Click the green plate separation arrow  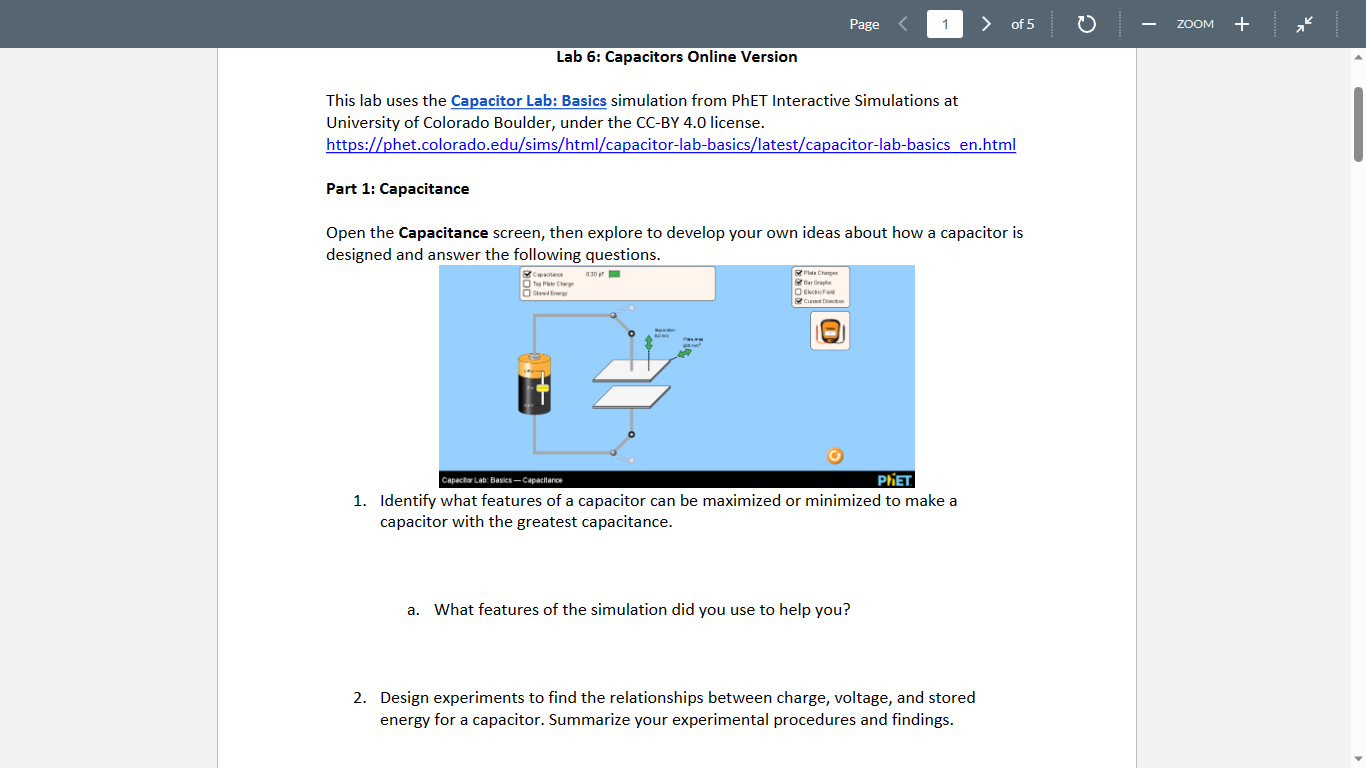649,341
